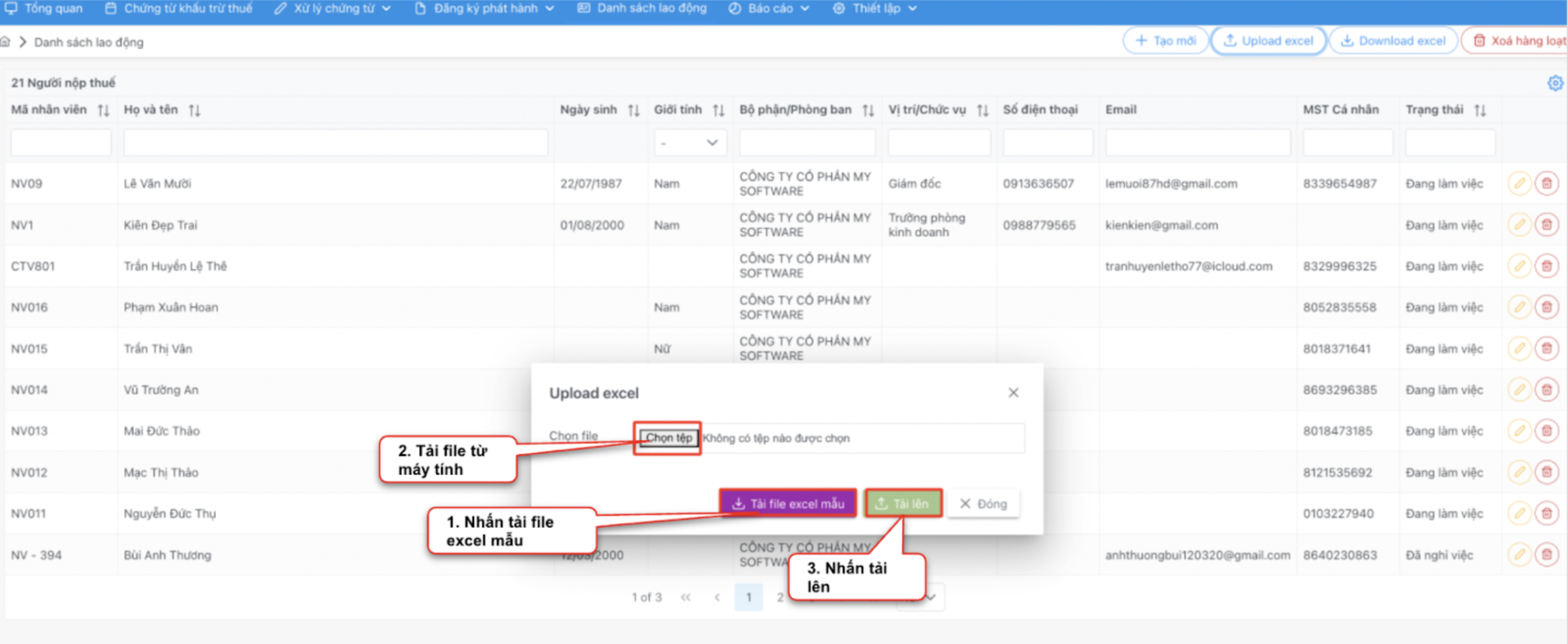This screenshot has height=644, width=1568.
Task: Open table column settings gear icon
Action: click(x=1555, y=83)
